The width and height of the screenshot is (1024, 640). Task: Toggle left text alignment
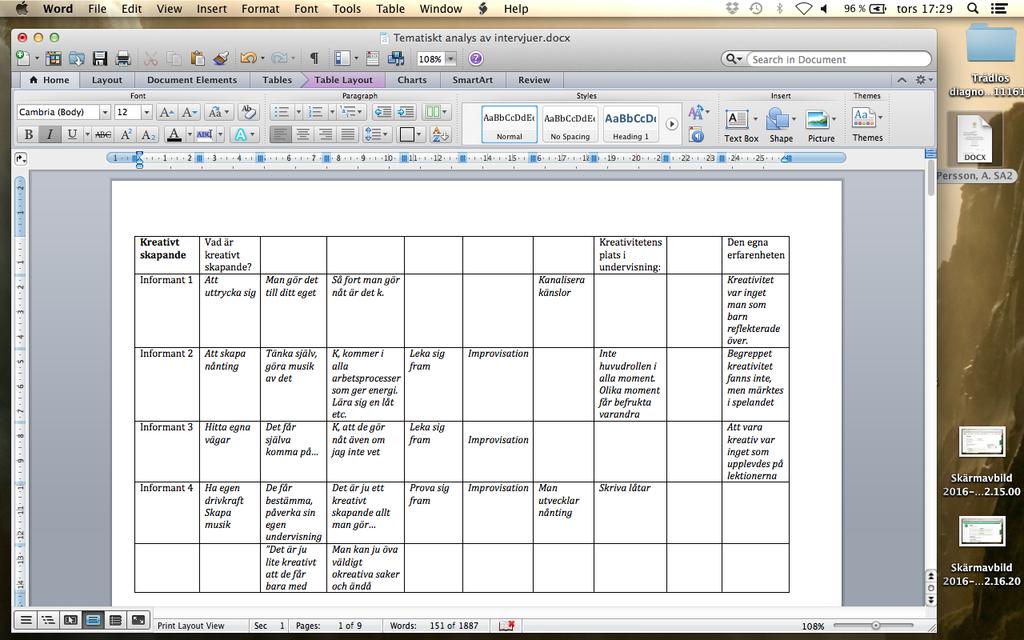[x=281, y=135]
